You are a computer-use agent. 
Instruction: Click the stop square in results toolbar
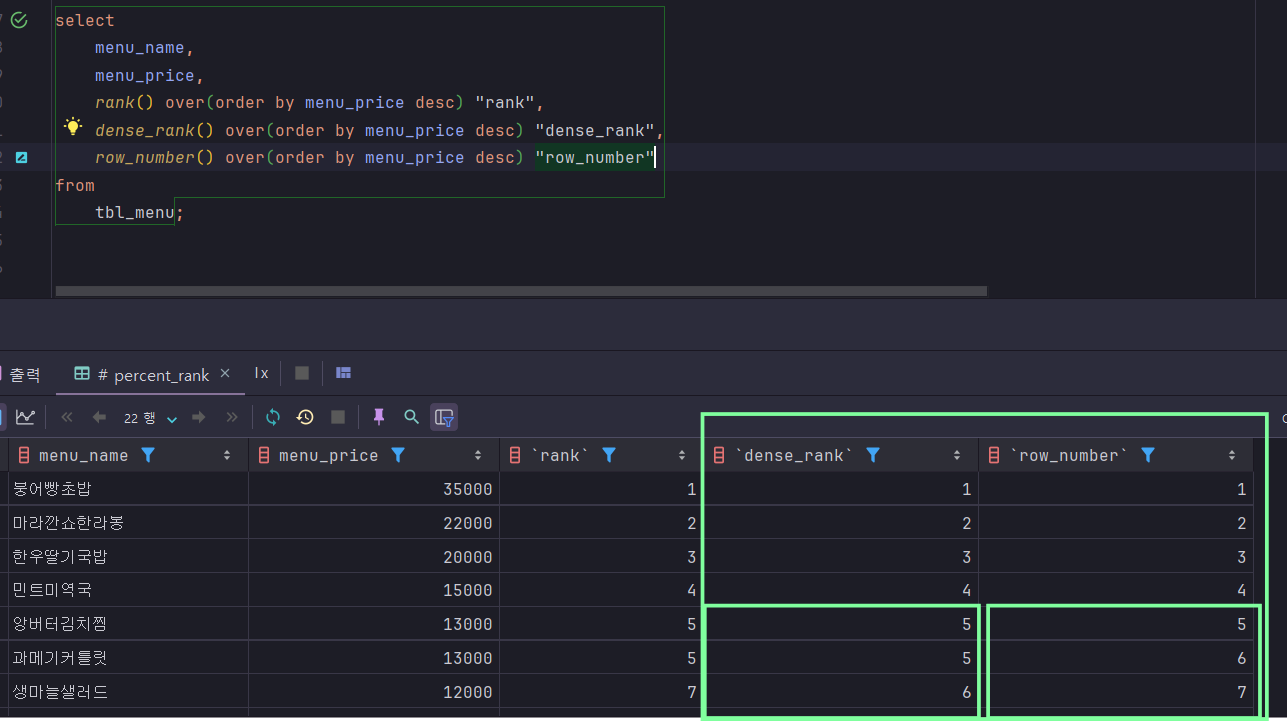click(338, 417)
